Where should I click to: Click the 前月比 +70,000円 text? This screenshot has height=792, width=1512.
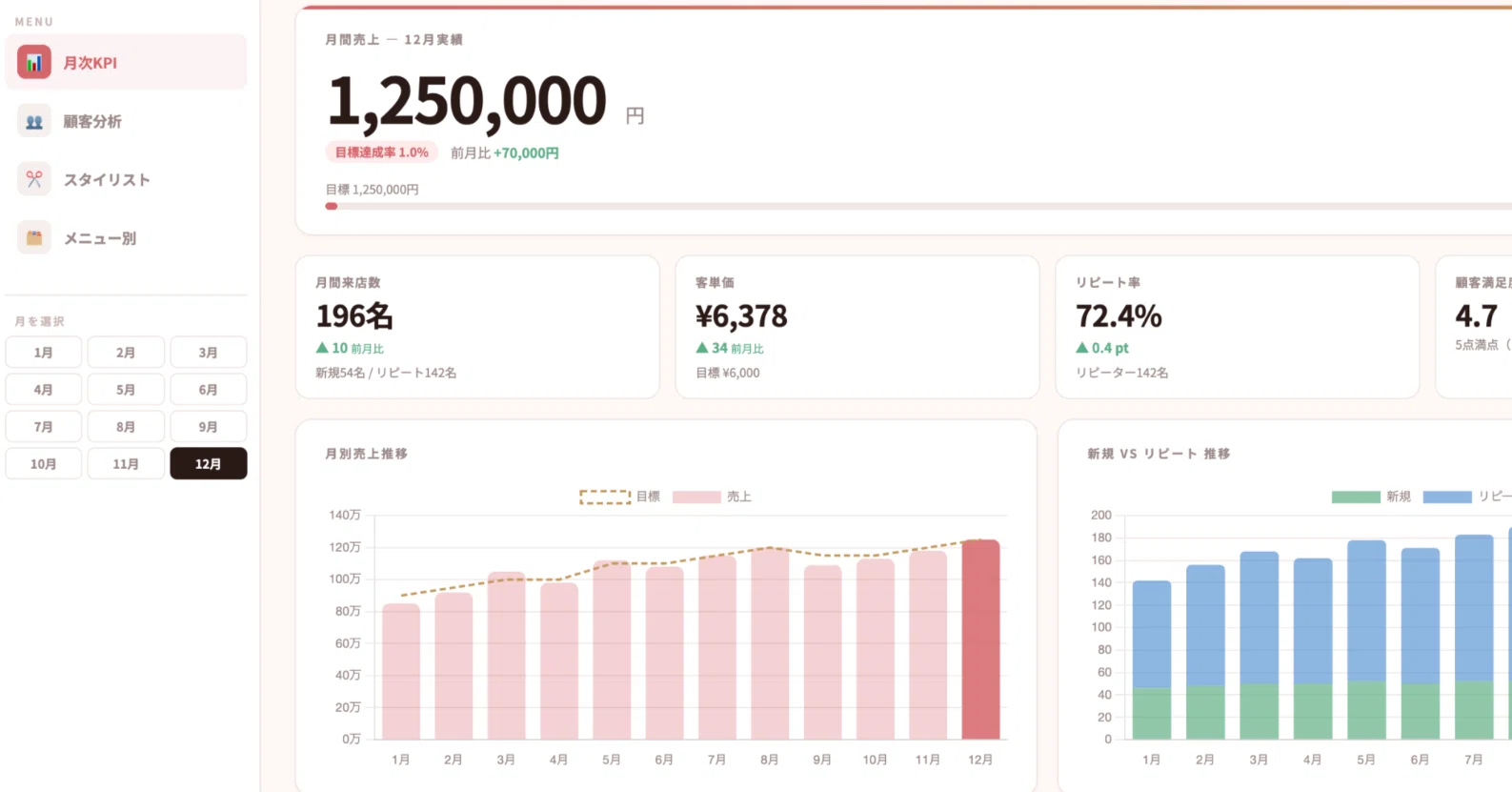click(x=505, y=152)
